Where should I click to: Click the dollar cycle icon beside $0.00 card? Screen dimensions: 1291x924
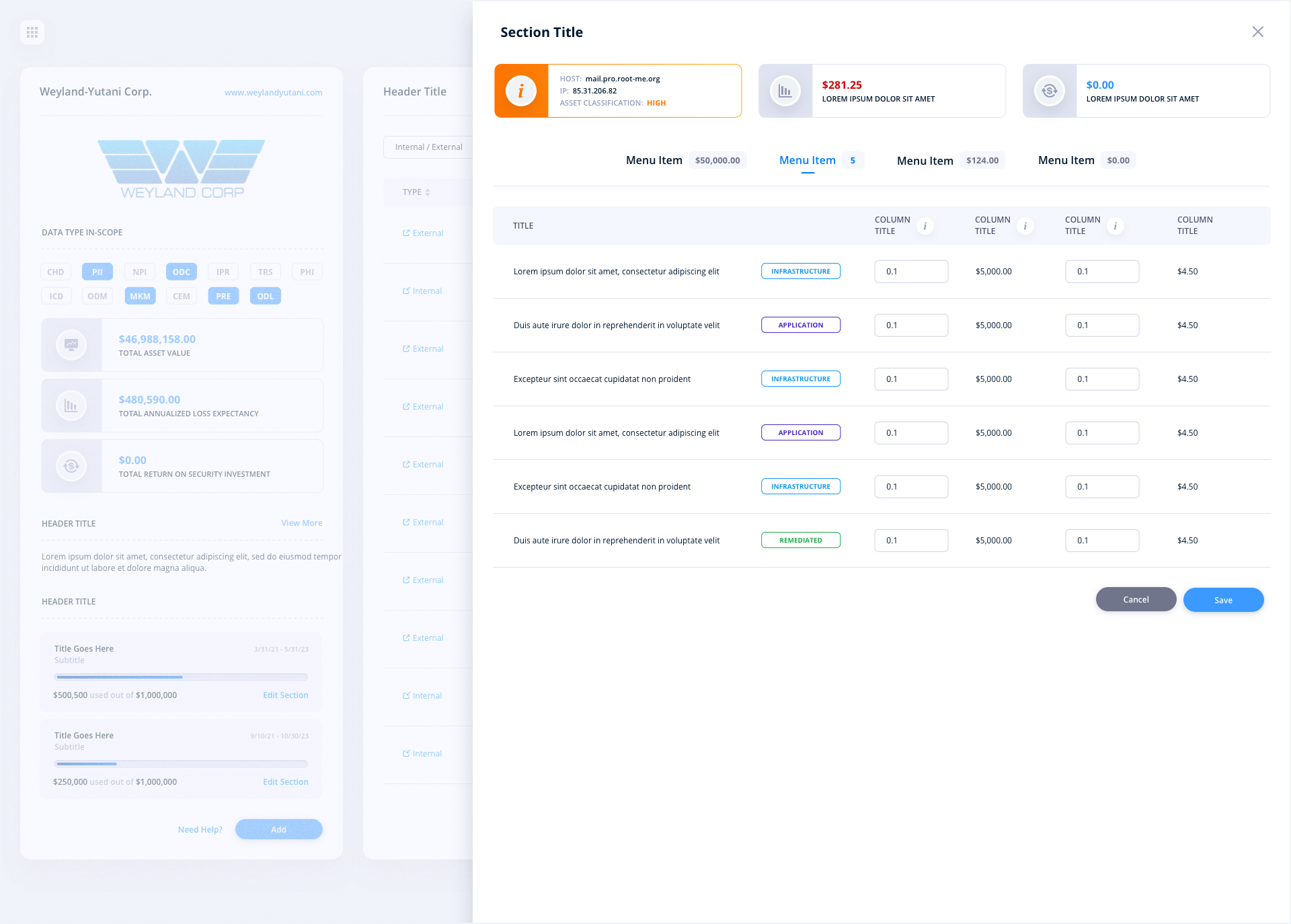[x=1049, y=91]
